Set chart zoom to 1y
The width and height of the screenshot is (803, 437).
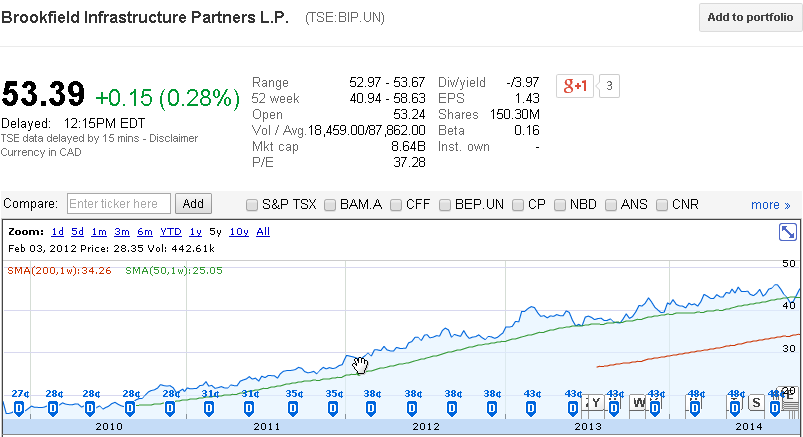194,232
